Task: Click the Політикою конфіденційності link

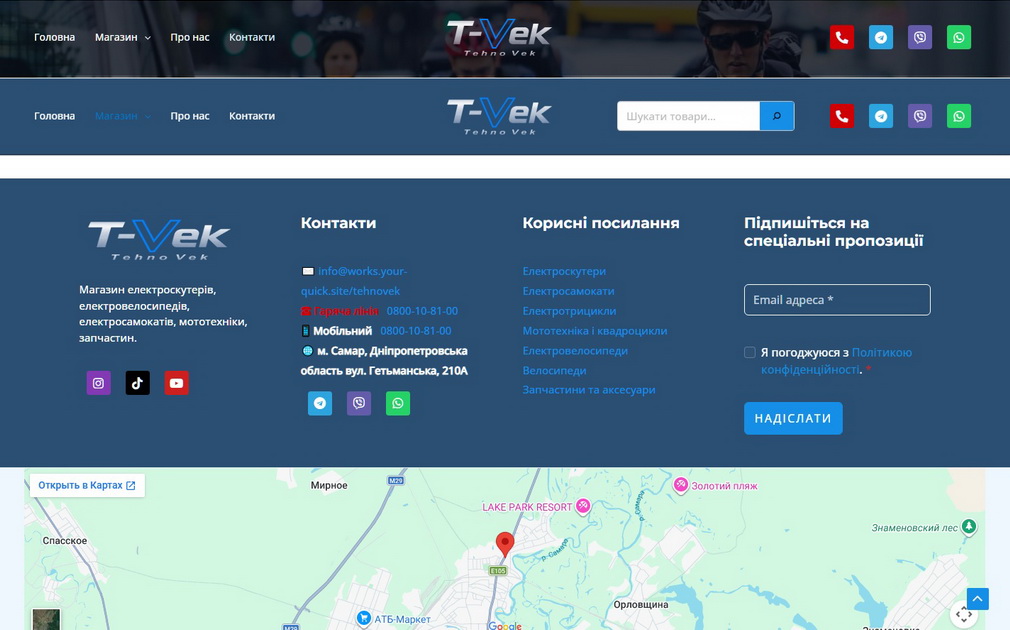Action: (x=836, y=361)
